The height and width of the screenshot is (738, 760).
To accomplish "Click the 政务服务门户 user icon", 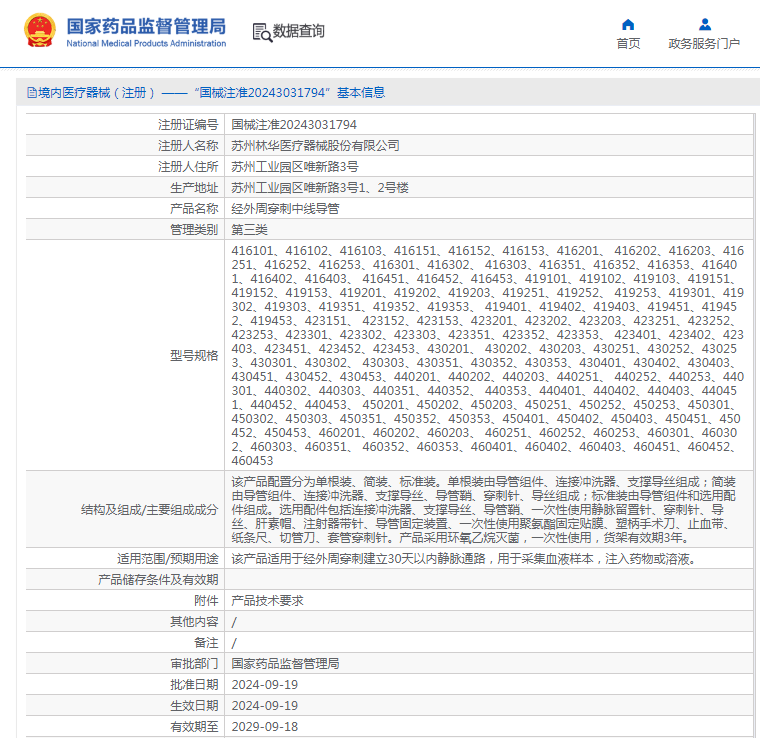I will tap(705, 24).
